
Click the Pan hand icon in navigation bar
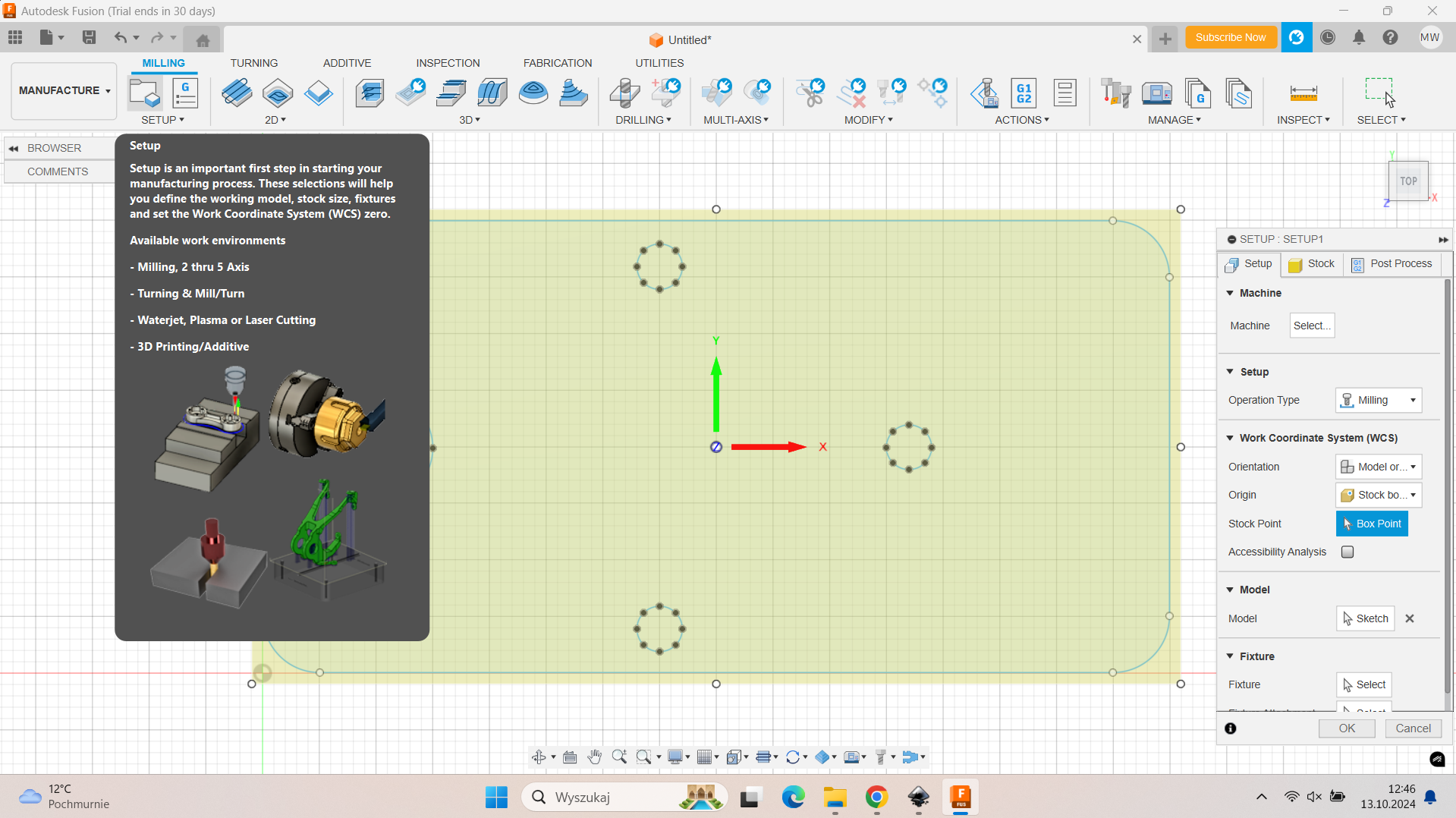(x=595, y=757)
